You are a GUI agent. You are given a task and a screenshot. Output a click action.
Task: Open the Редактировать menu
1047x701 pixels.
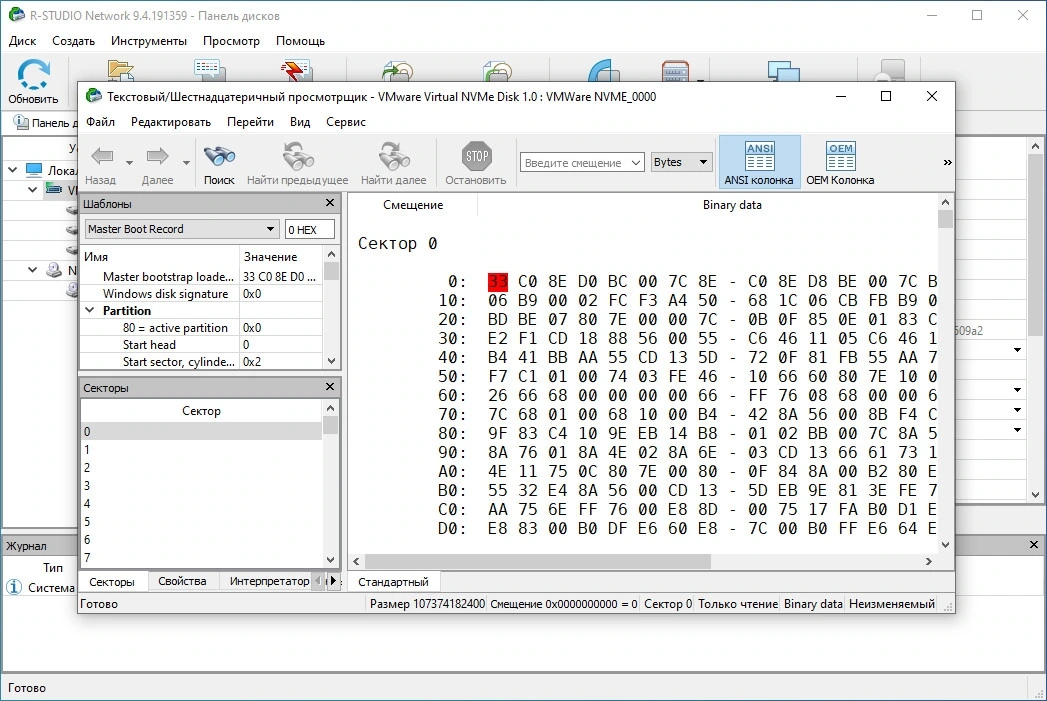(x=171, y=122)
